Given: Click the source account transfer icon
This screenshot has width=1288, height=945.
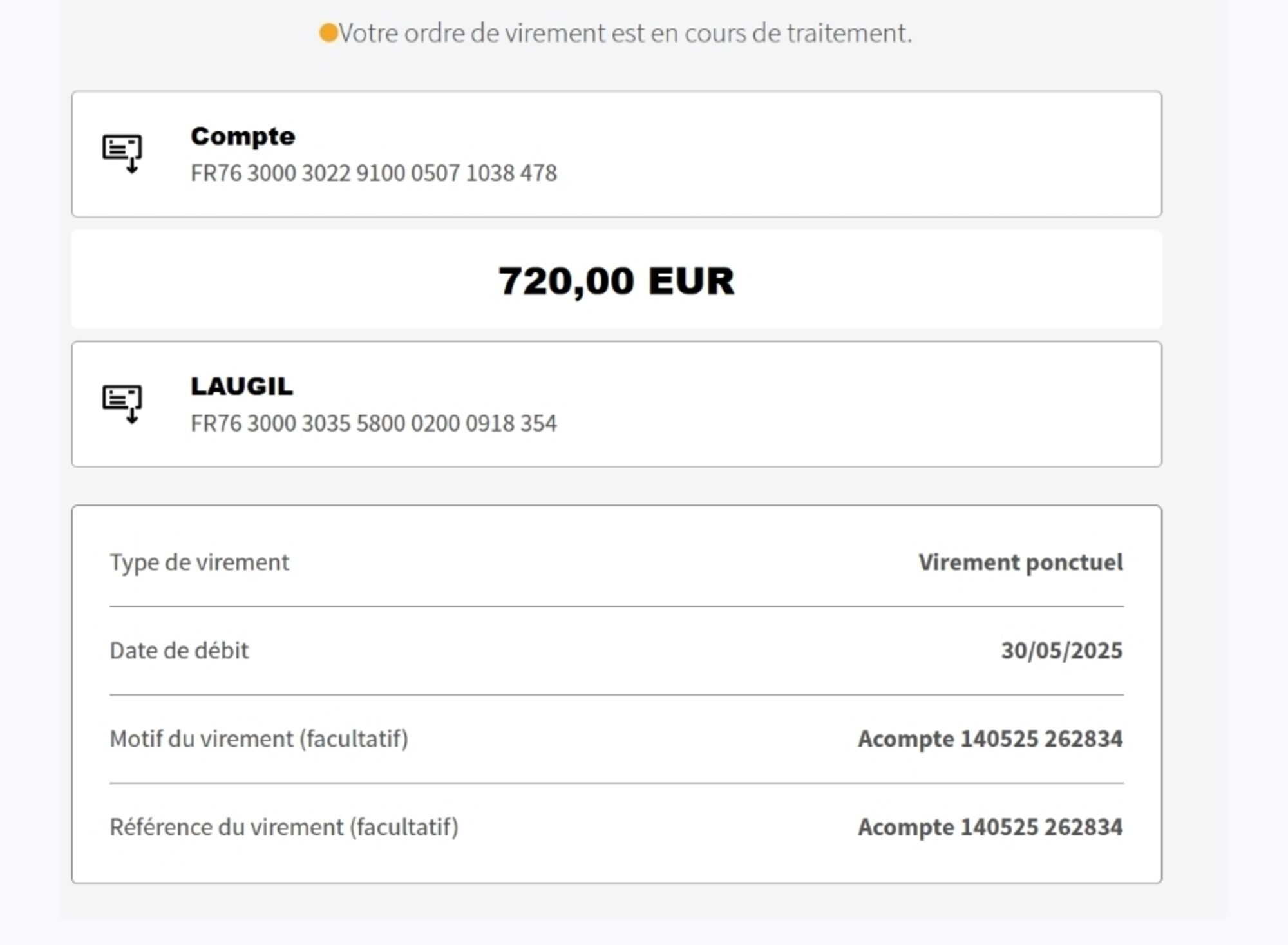Looking at the screenshot, I should [122, 153].
